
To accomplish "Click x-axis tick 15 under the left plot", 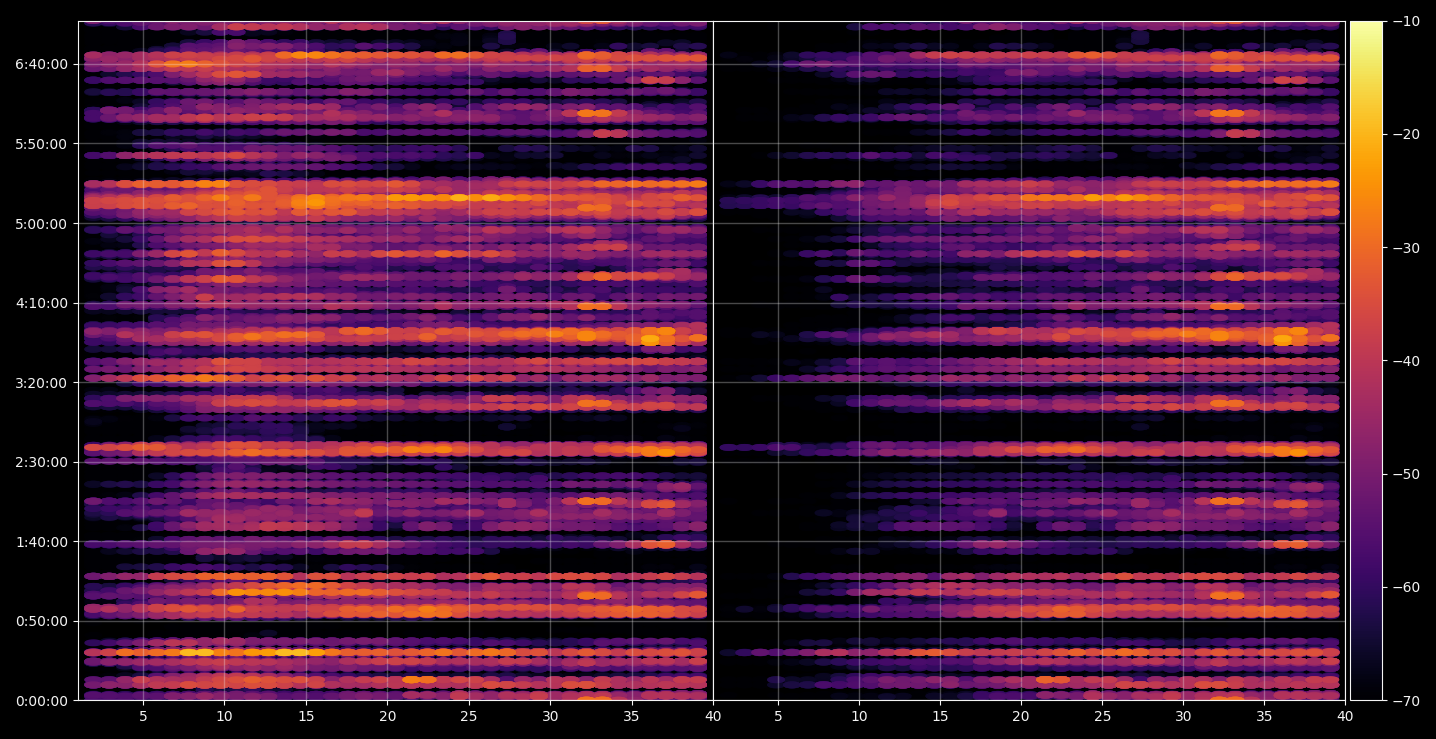I will [x=306, y=717].
